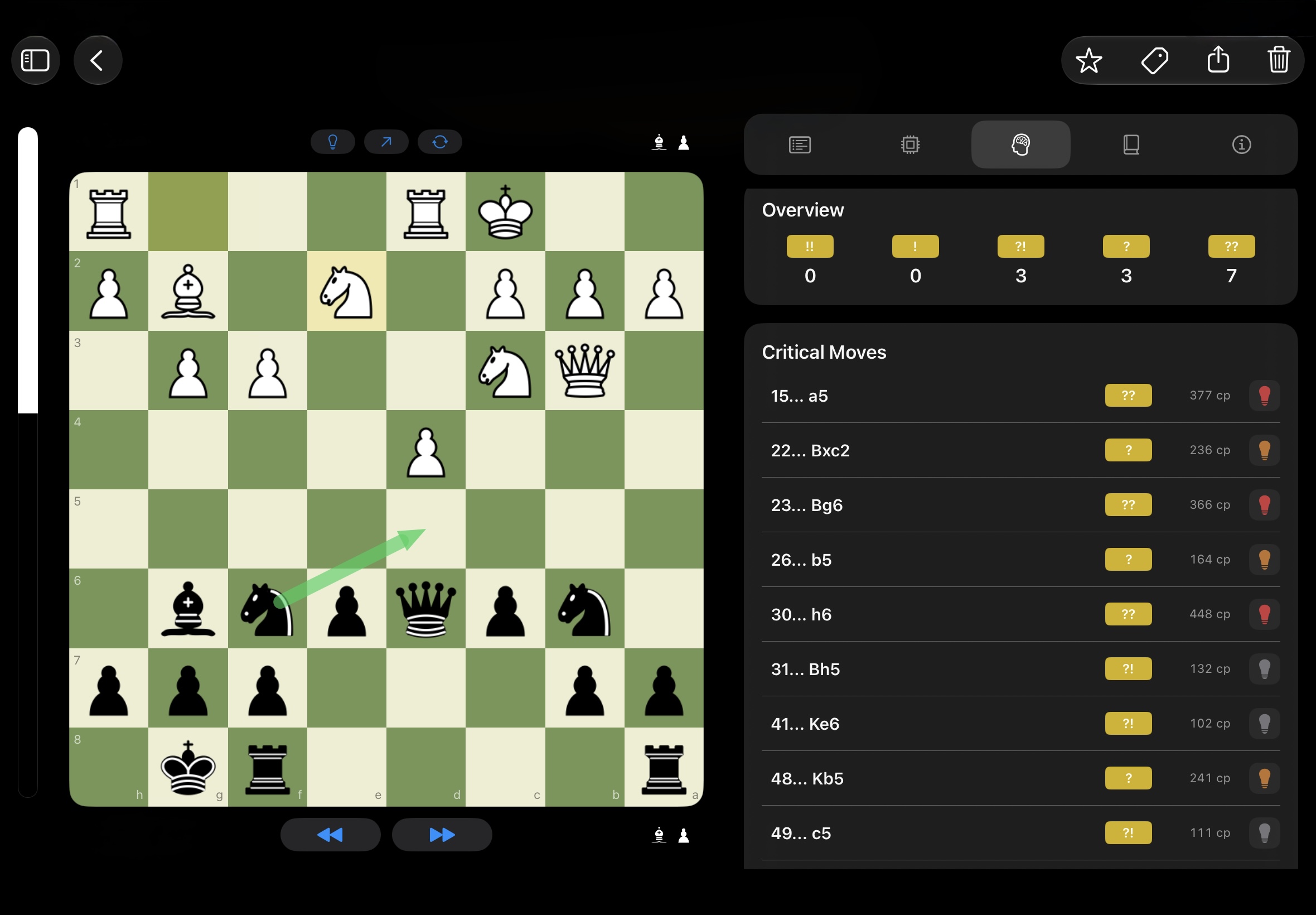This screenshot has width=1316, height=915.
Task: Select critical move 48... Kb5
Action: (x=1020, y=778)
